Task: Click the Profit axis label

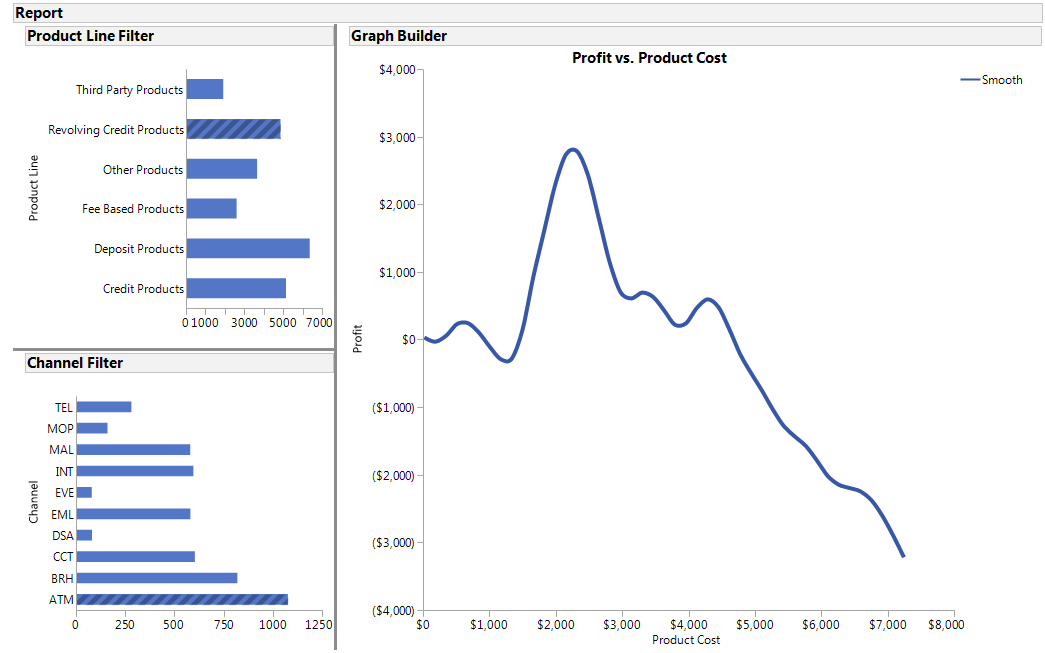Action: tap(358, 338)
